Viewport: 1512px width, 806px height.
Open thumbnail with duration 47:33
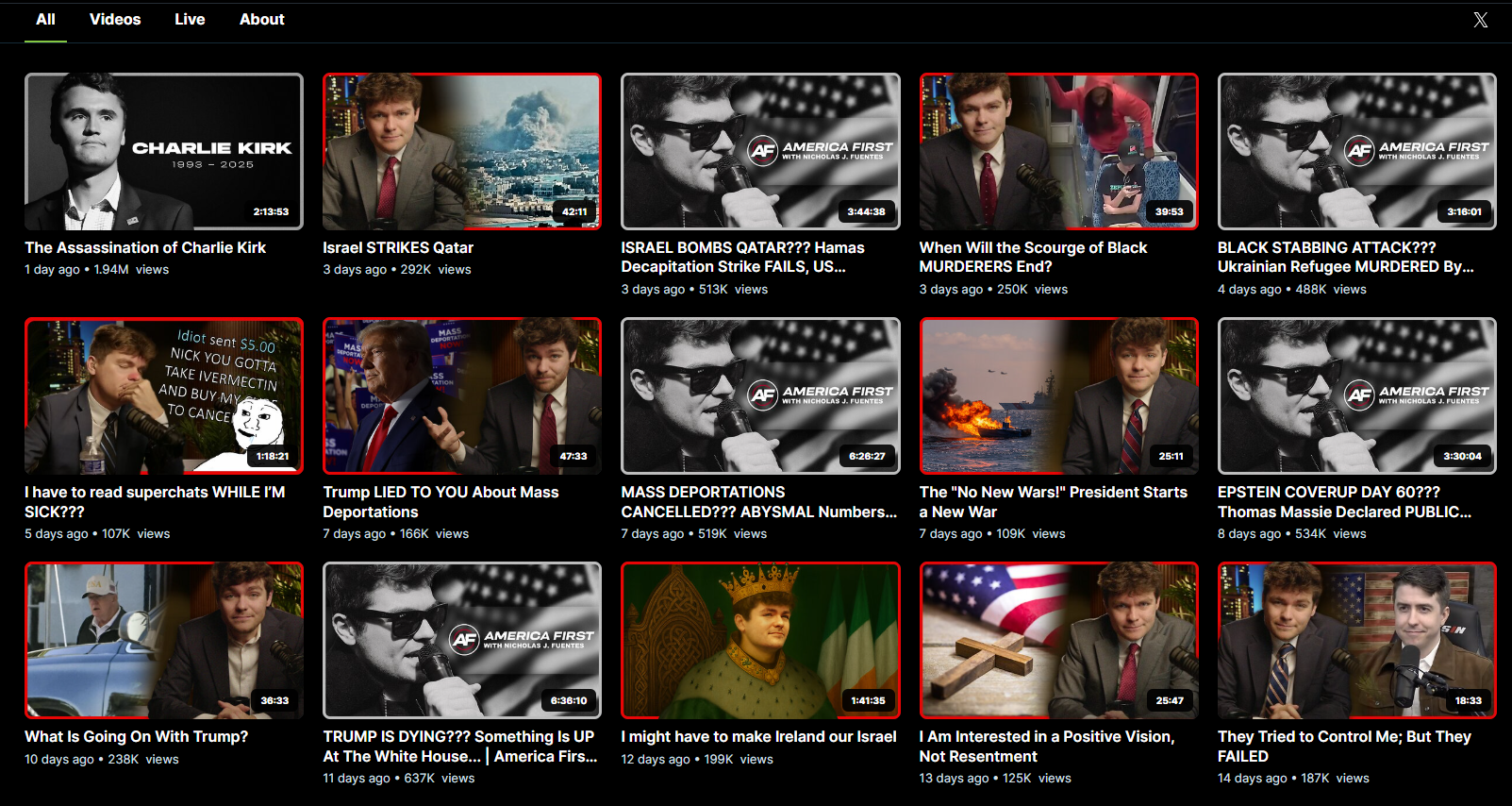pyautogui.click(x=462, y=395)
